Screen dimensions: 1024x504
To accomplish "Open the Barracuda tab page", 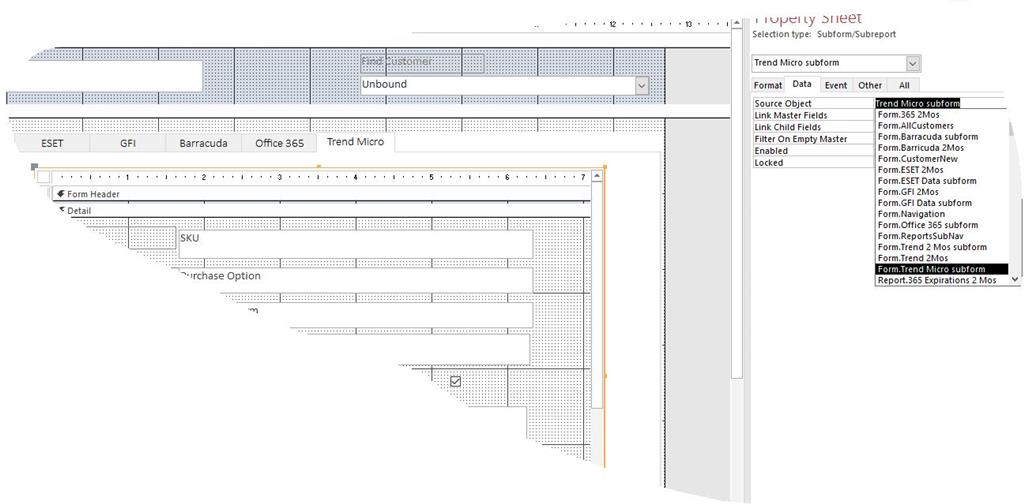I will (203, 143).
